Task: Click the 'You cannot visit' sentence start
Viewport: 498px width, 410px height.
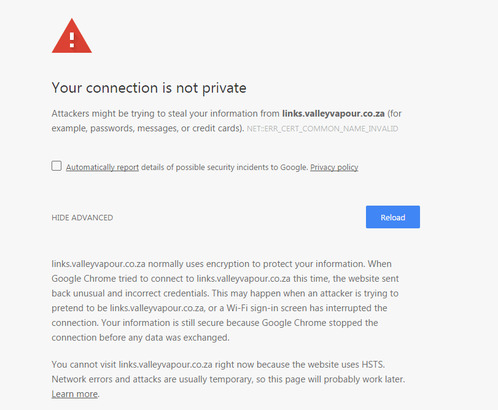Action: (84, 364)
